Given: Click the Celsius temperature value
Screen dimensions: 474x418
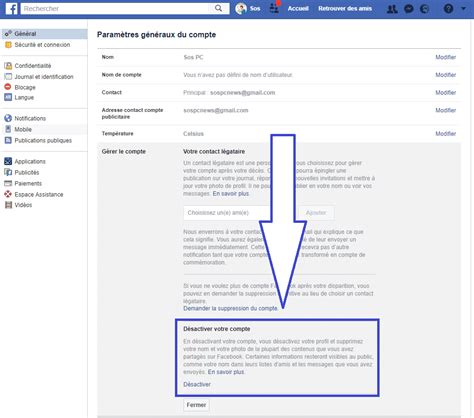Looking at the screenshot, I should [193, 134].
